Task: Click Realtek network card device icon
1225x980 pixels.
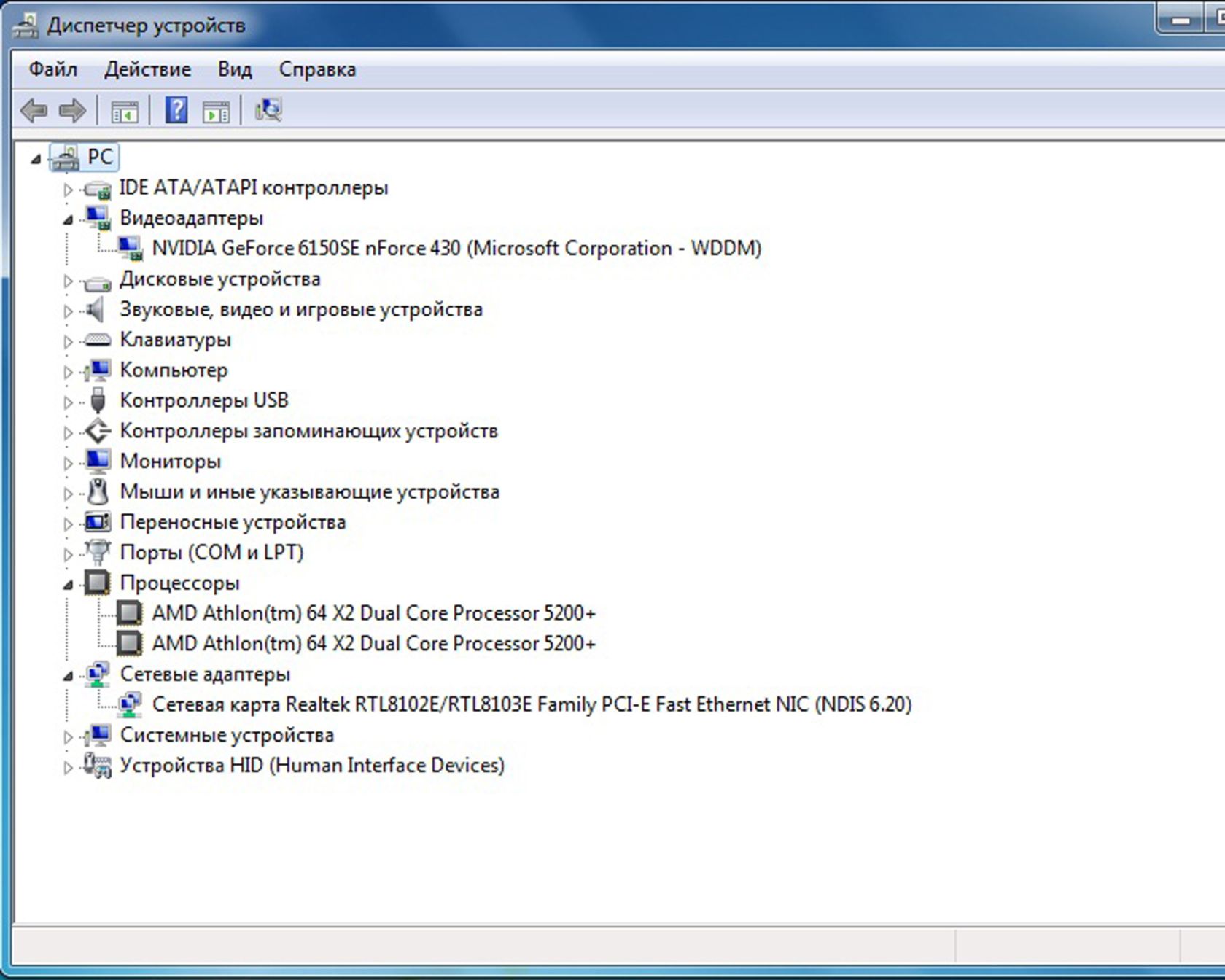Action: click(130, 704)
